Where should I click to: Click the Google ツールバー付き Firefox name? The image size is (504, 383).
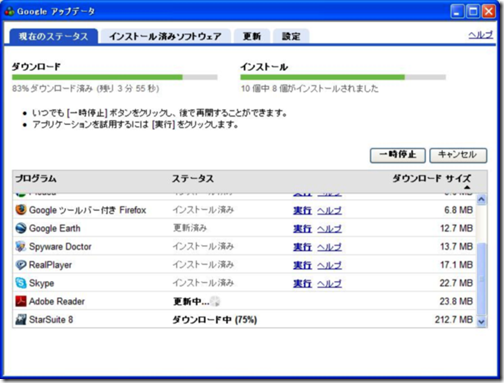point(88,210)
